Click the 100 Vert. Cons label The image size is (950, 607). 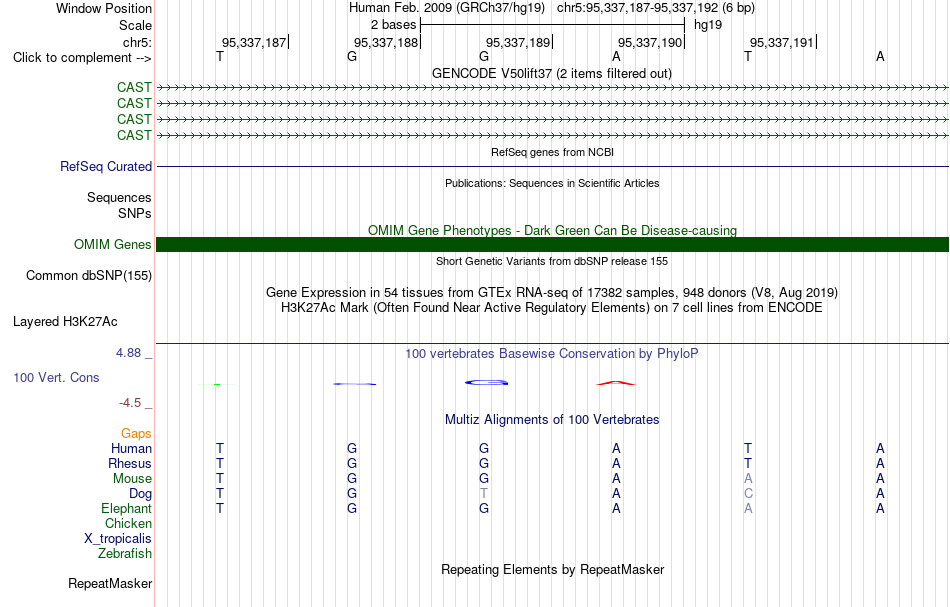56,377
